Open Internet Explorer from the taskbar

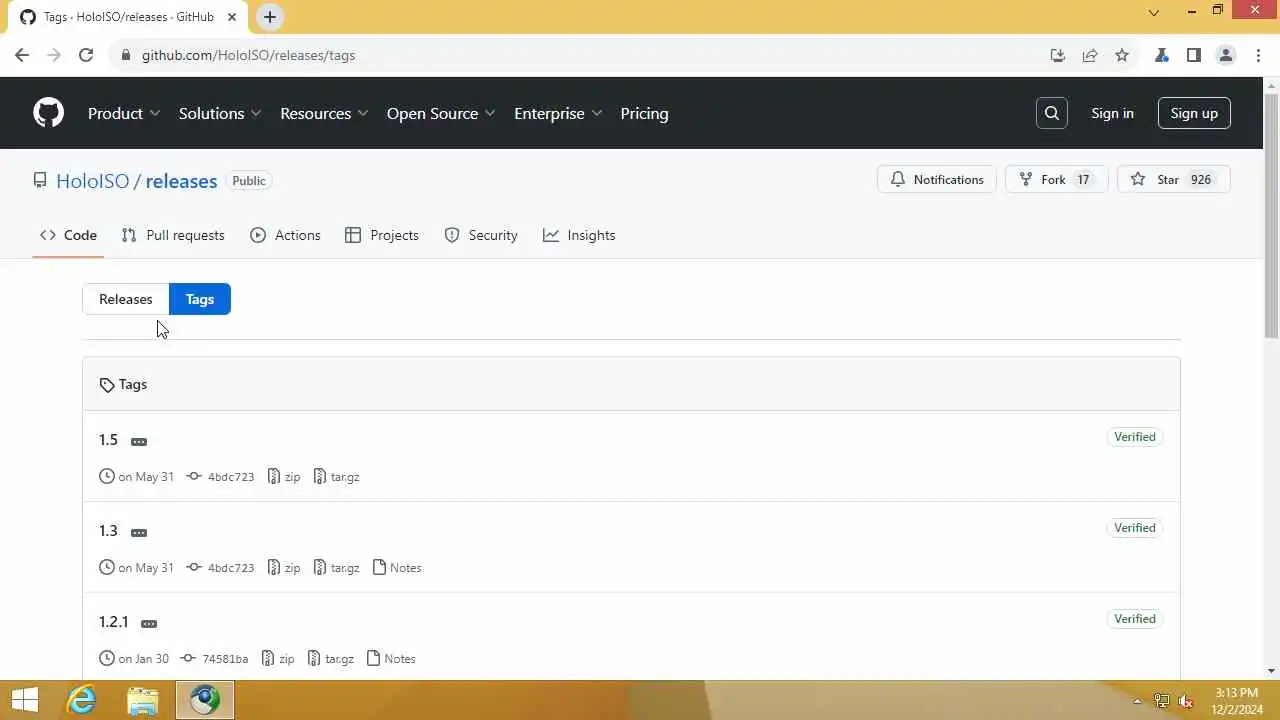(81, 700)
